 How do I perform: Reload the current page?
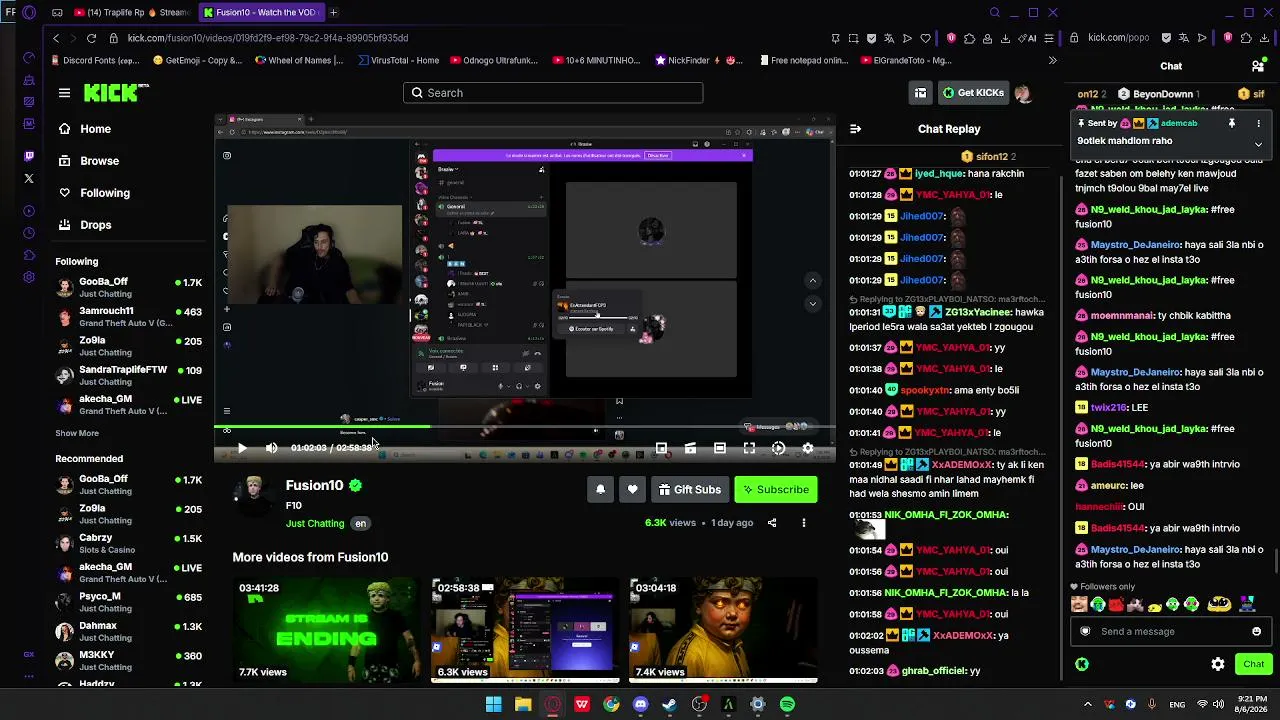tap(91, 38)
